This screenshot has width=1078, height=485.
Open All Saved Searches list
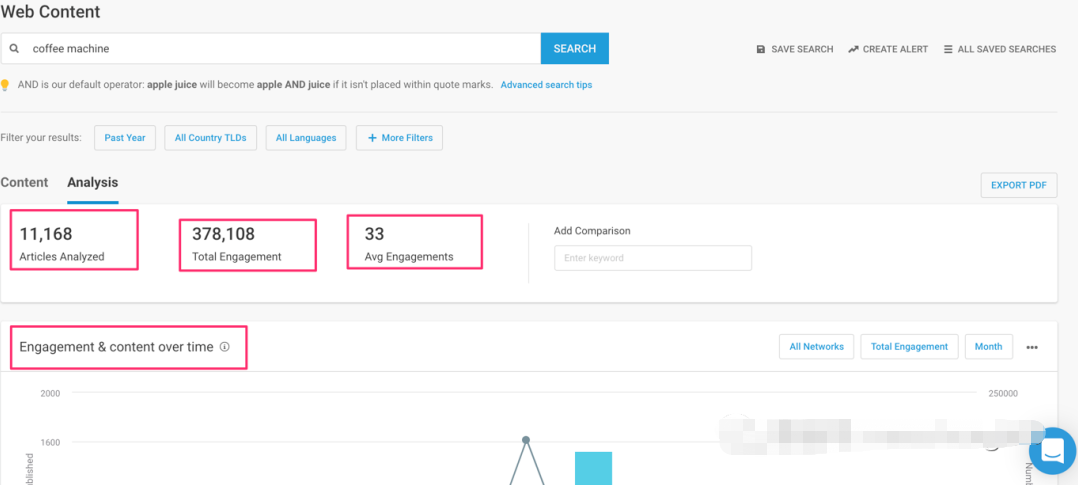999,49
